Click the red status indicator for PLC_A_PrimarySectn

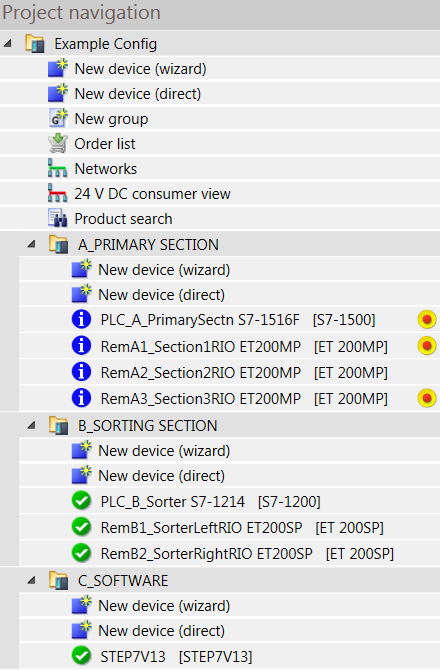click(x=427, y=319)
